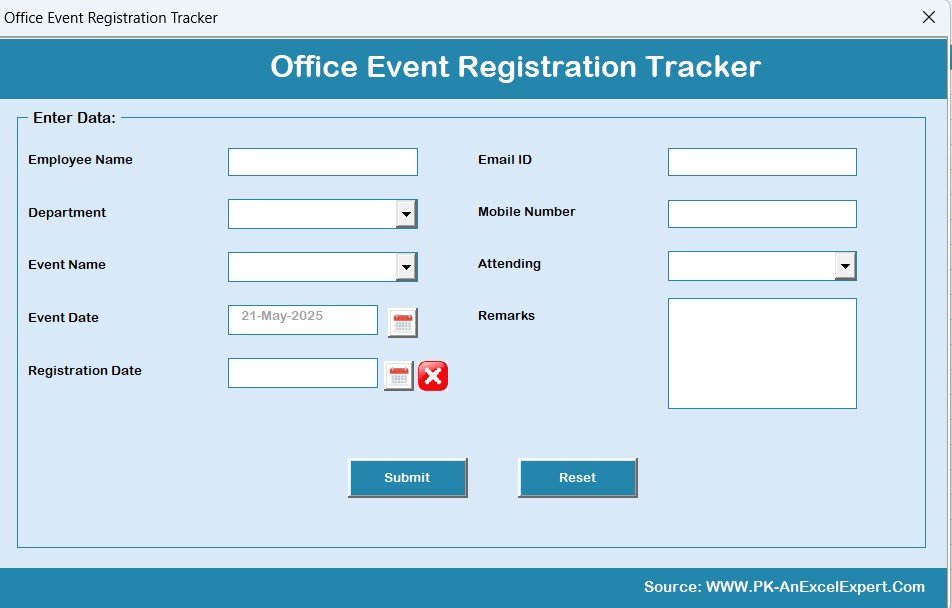This screenshot has height=608, width=952.
Task: Click the "Enter Data:" frame caption
Action: click(x=74, y=118)
